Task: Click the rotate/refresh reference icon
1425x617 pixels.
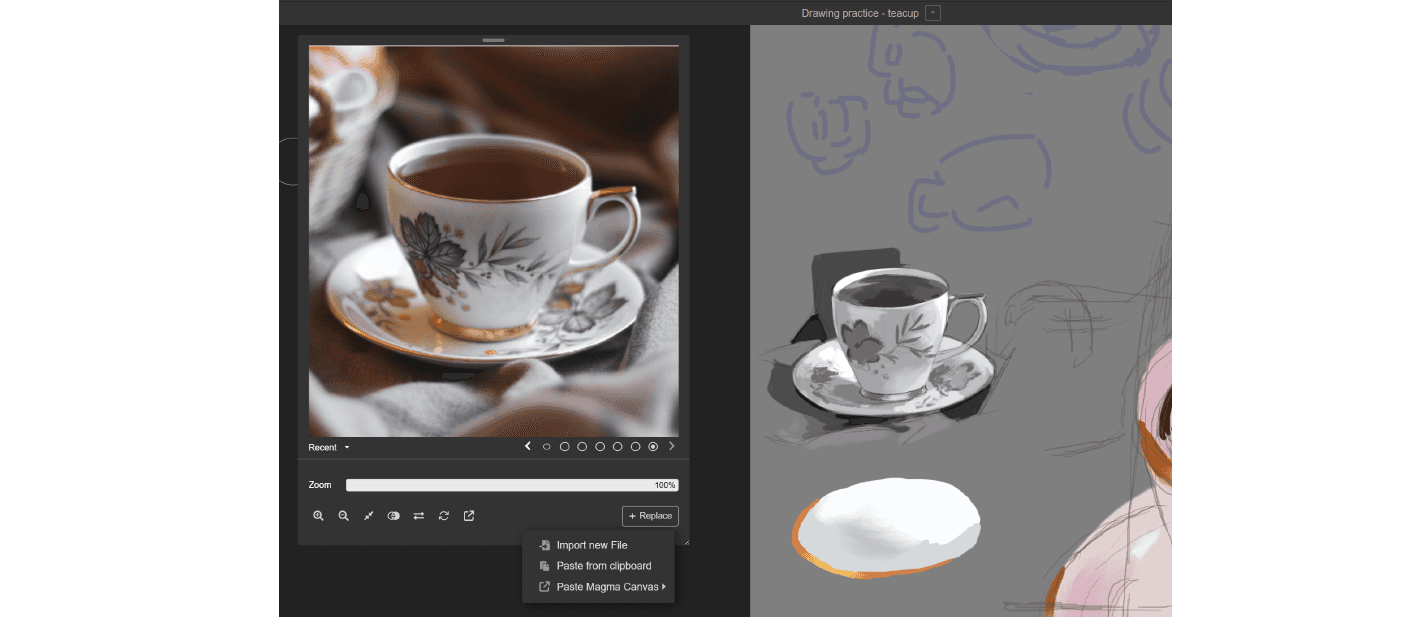Action: [444, 516]
